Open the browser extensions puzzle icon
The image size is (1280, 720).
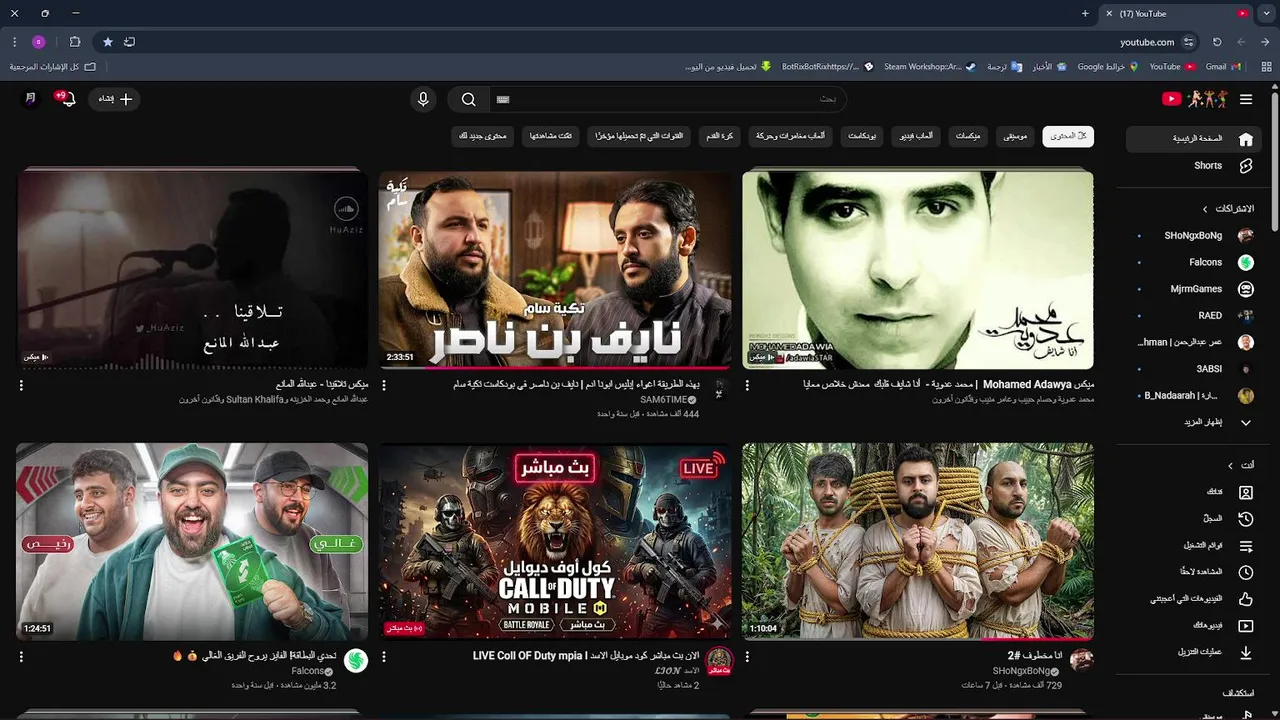pyautogui.click(x=75, y=42)
